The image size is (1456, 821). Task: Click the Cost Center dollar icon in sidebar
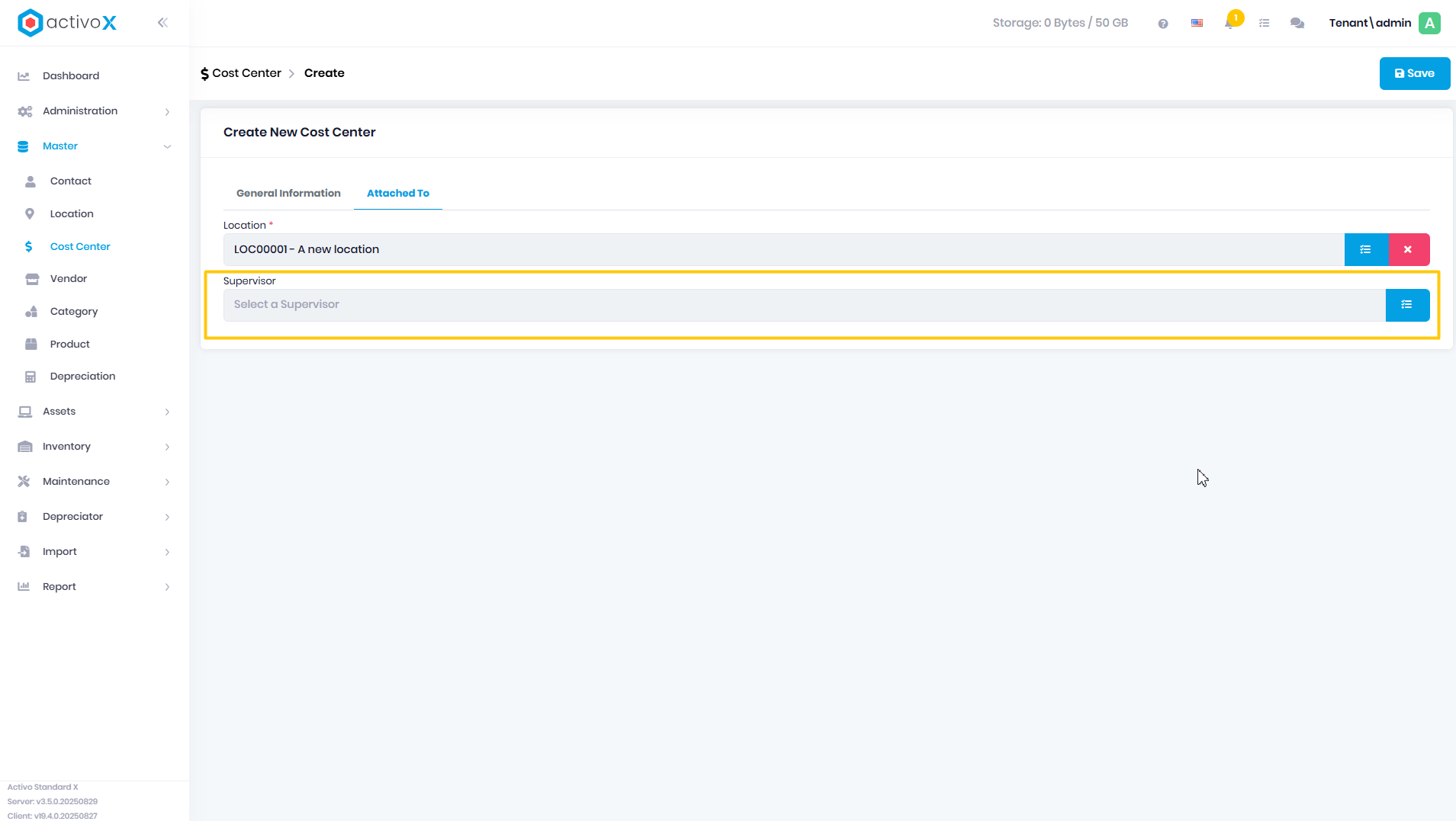(28, 246)
